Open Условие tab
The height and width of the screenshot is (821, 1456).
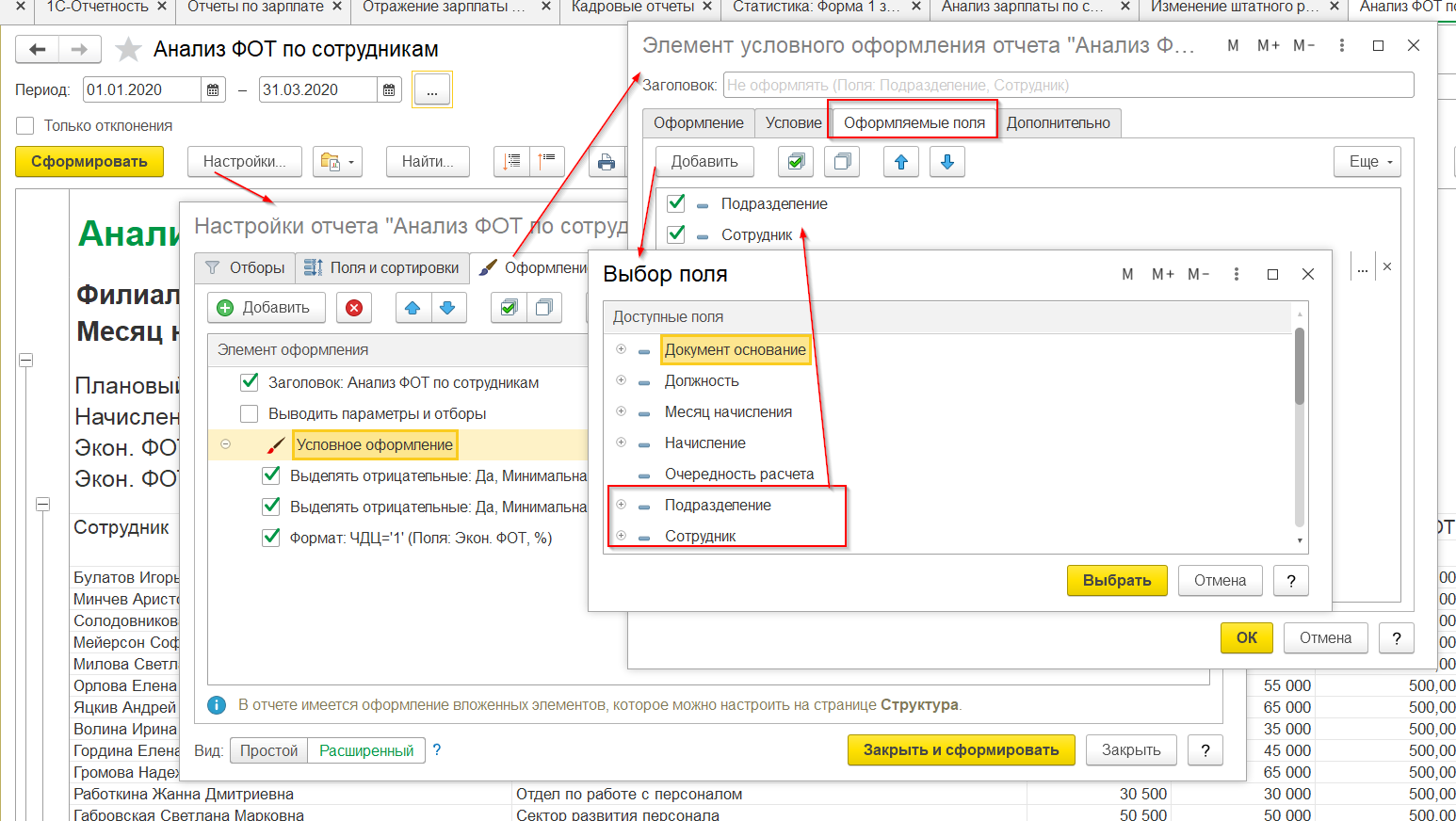point(793,122)
